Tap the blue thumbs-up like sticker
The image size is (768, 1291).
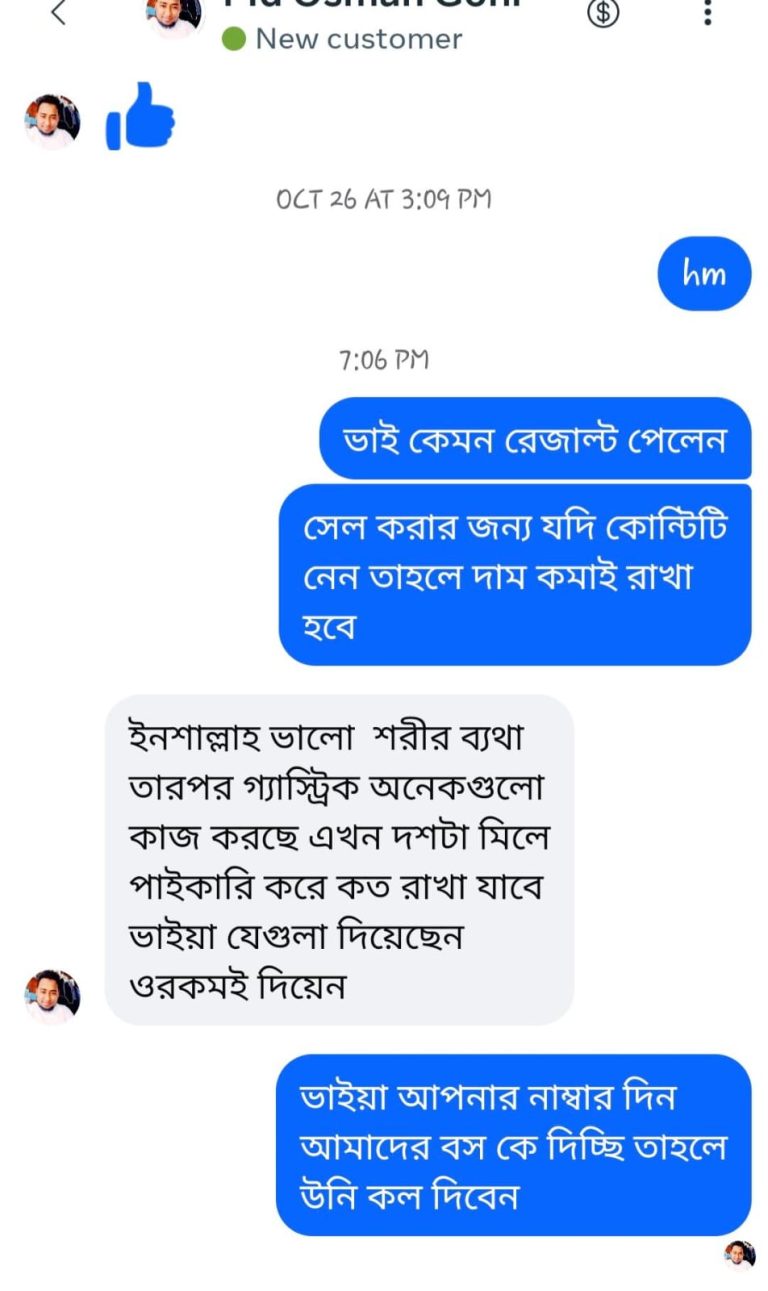coord(140,117)
